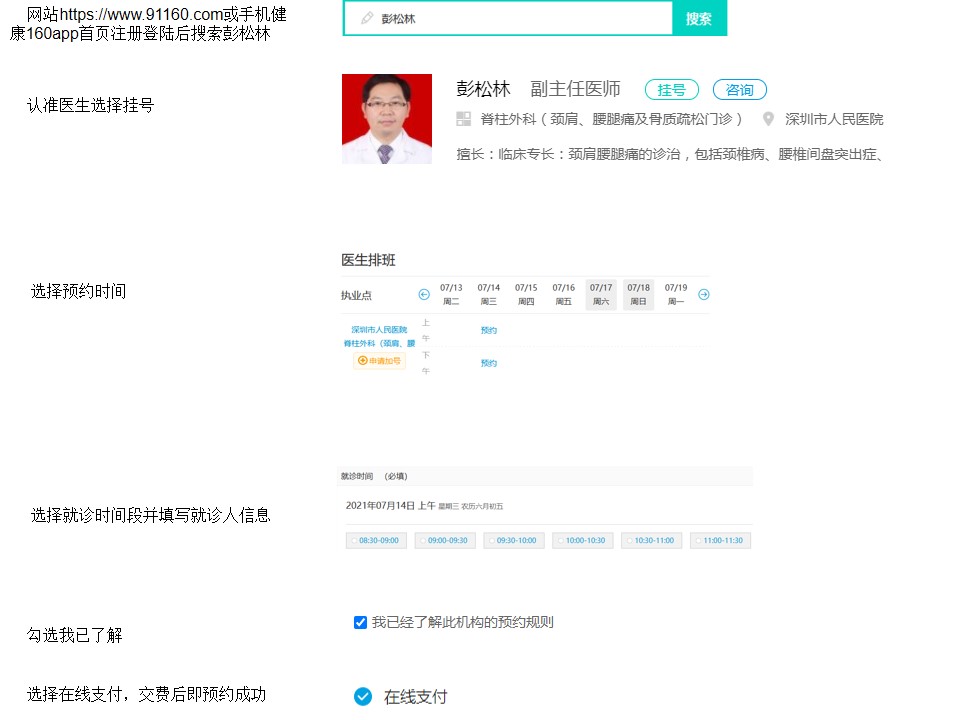This screenshot has width=960, height=720.
Task: Click the pencil icon in search box
Action: 367,18
